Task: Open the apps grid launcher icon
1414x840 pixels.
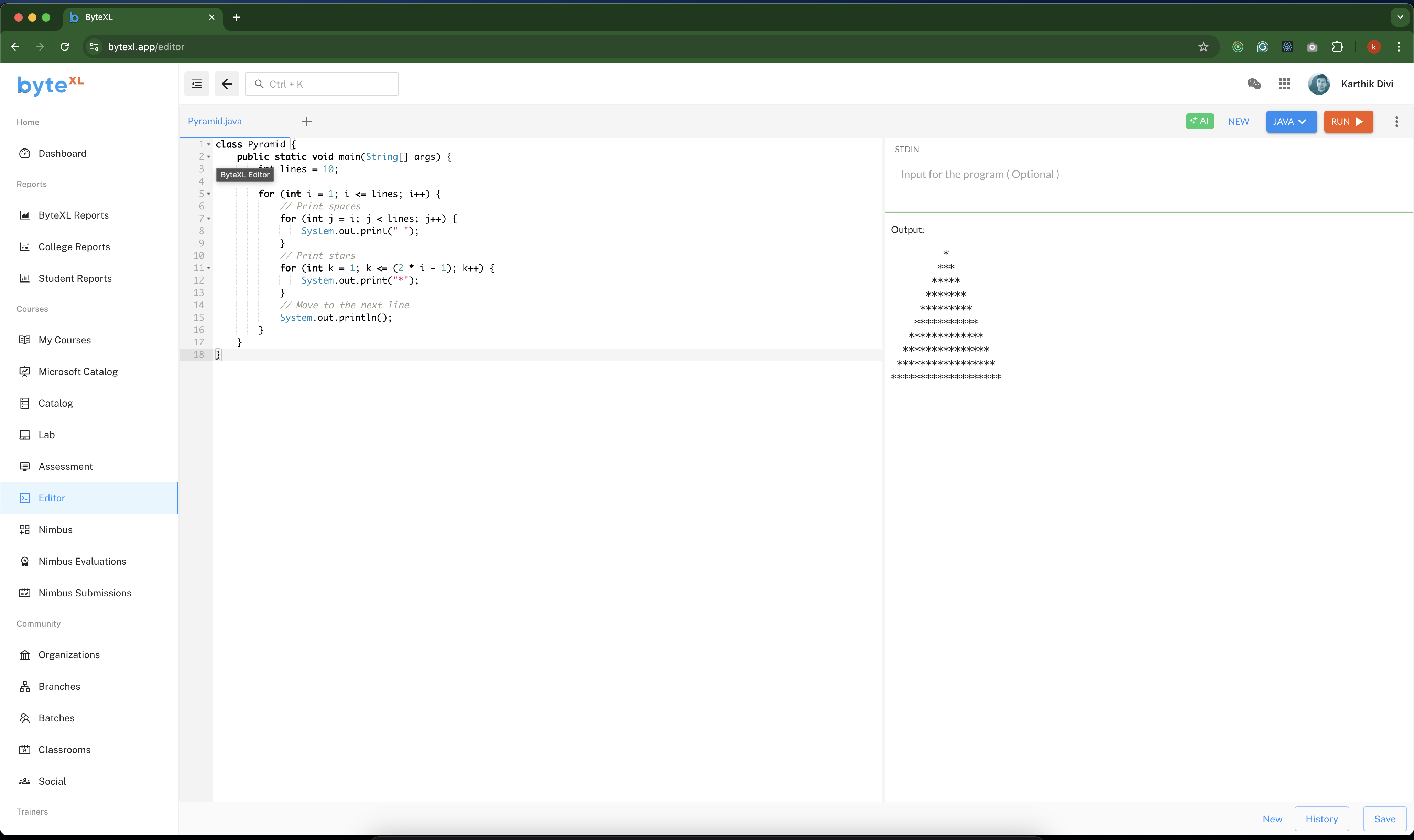Action: coord(1284,83)
